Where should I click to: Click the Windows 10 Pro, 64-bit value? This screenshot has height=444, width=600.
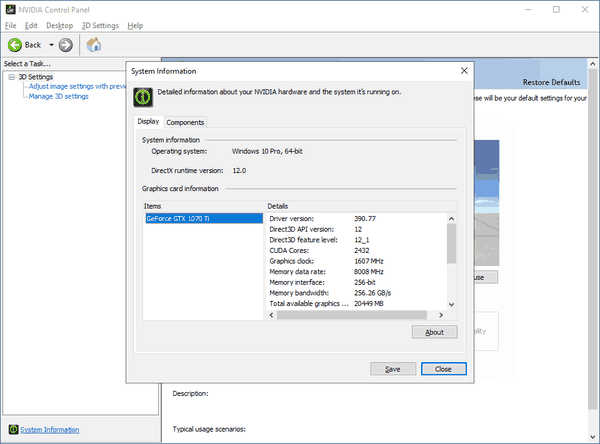267,151
